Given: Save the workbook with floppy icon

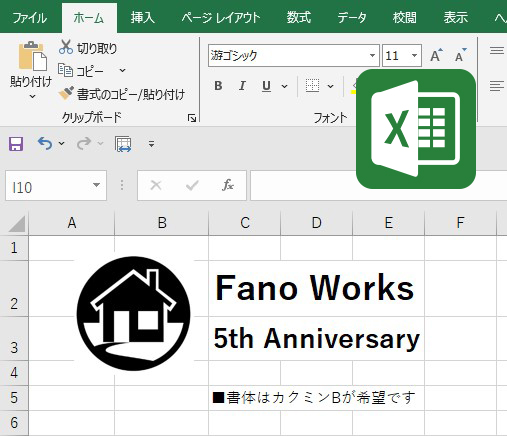Looking at the screenshot, I should coord(16,144).
